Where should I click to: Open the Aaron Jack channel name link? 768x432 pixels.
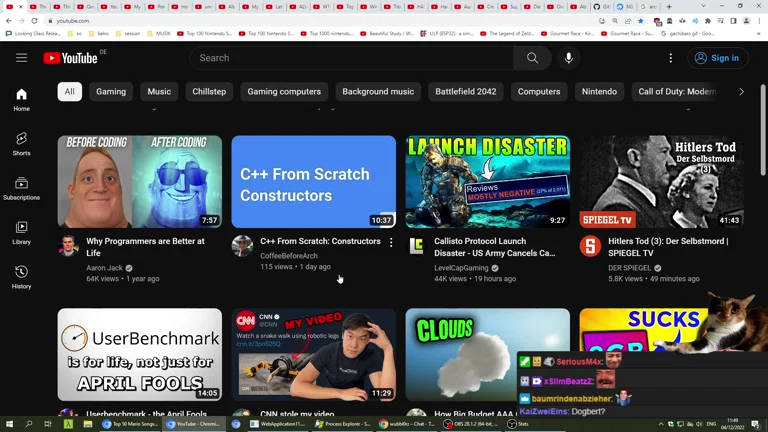[x=104, y=268]
